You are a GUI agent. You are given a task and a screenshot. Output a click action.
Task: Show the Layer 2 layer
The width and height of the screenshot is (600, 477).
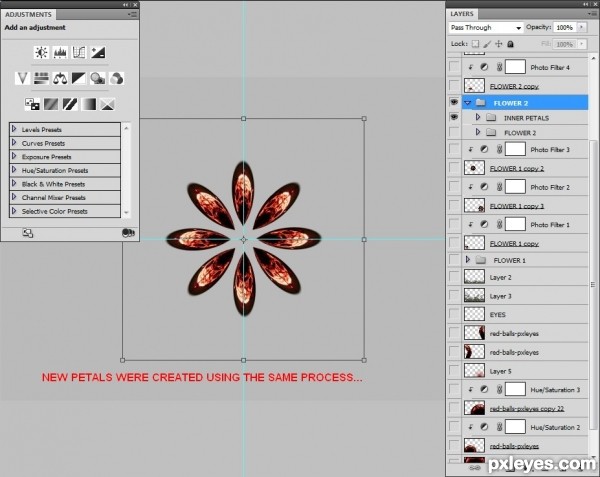tap(454, 277)
